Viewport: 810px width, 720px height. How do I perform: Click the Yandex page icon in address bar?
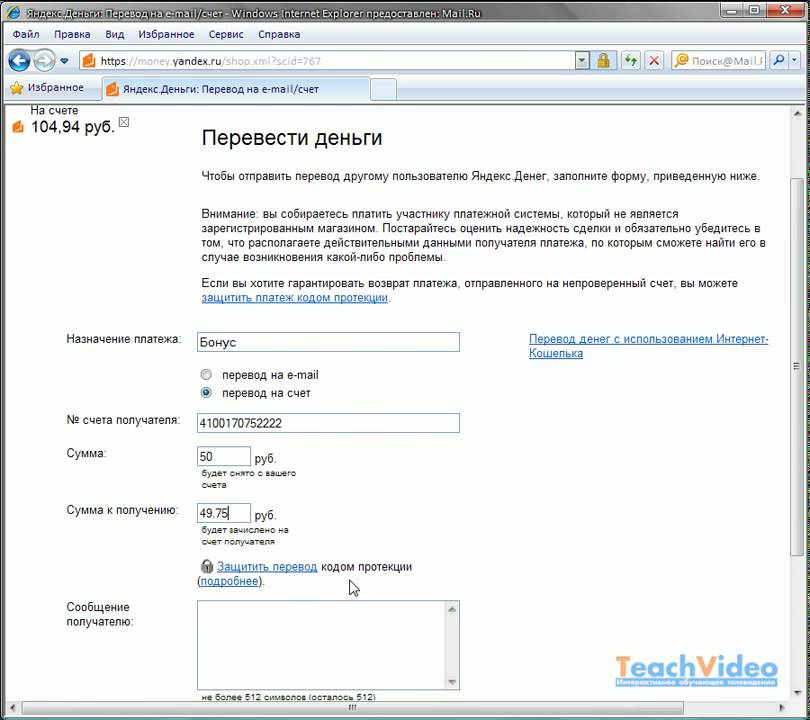[x=89, y=61]
